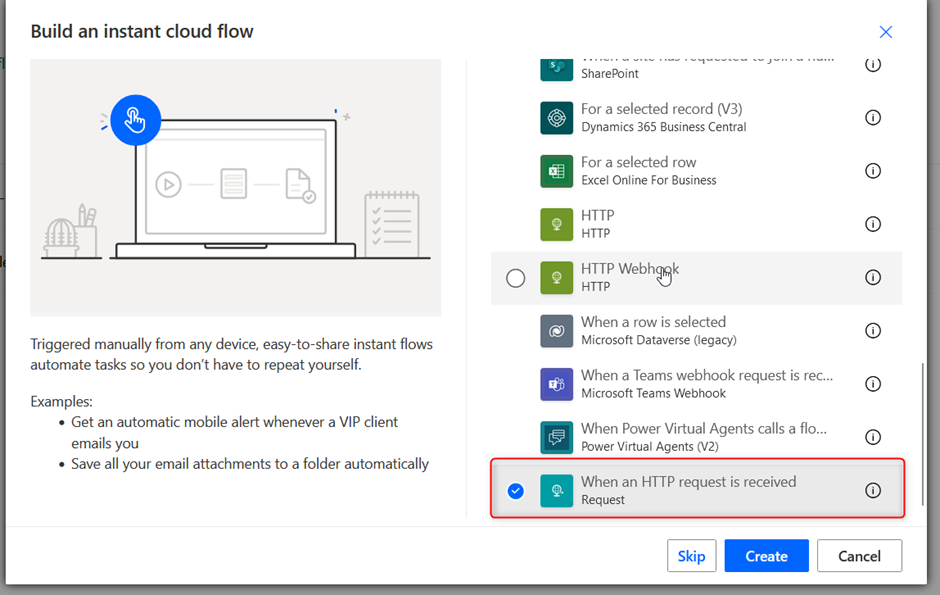Click the Create button

pyautogui.click(x=766, y=556)
